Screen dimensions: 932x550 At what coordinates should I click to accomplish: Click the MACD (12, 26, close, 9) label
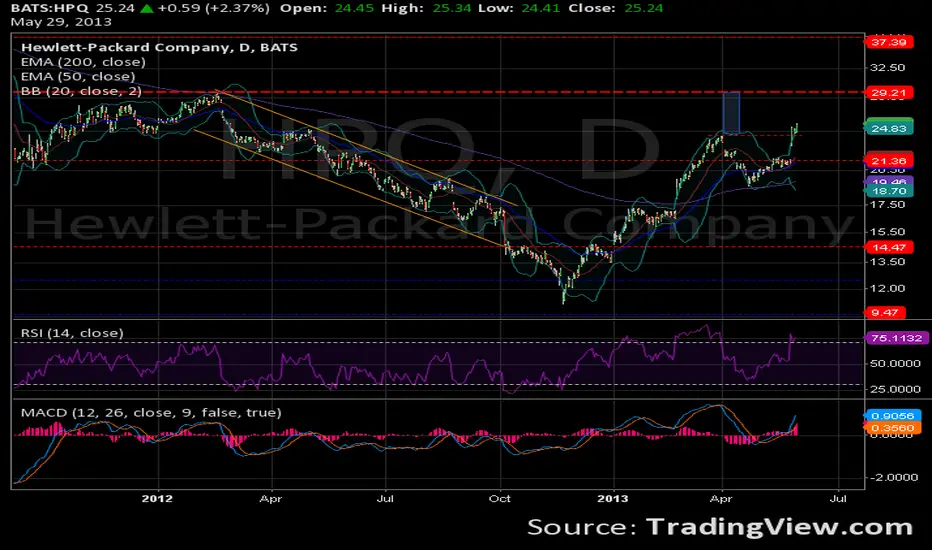[151, 413]
